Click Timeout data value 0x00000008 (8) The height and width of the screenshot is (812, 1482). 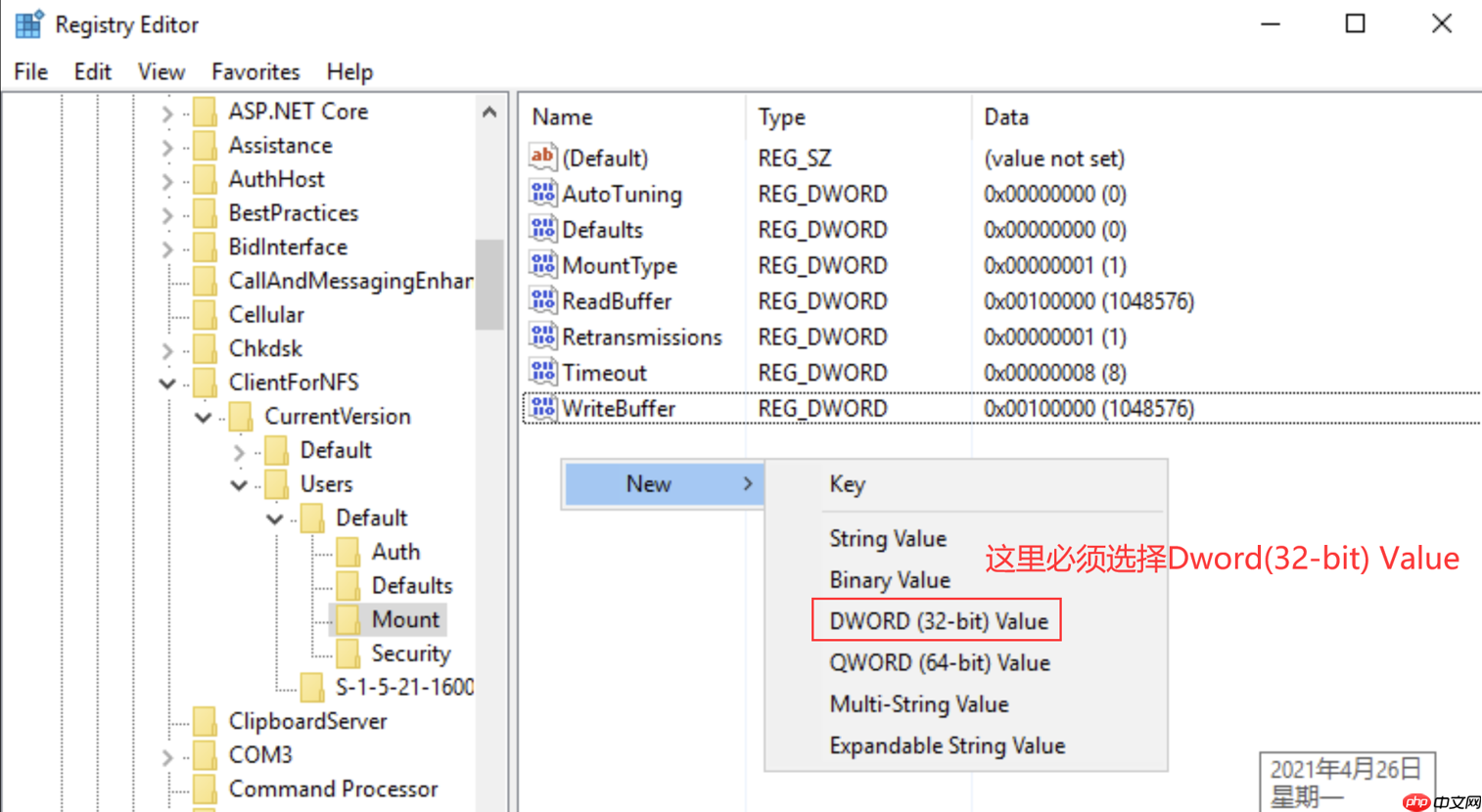(x=1055, y=373)
